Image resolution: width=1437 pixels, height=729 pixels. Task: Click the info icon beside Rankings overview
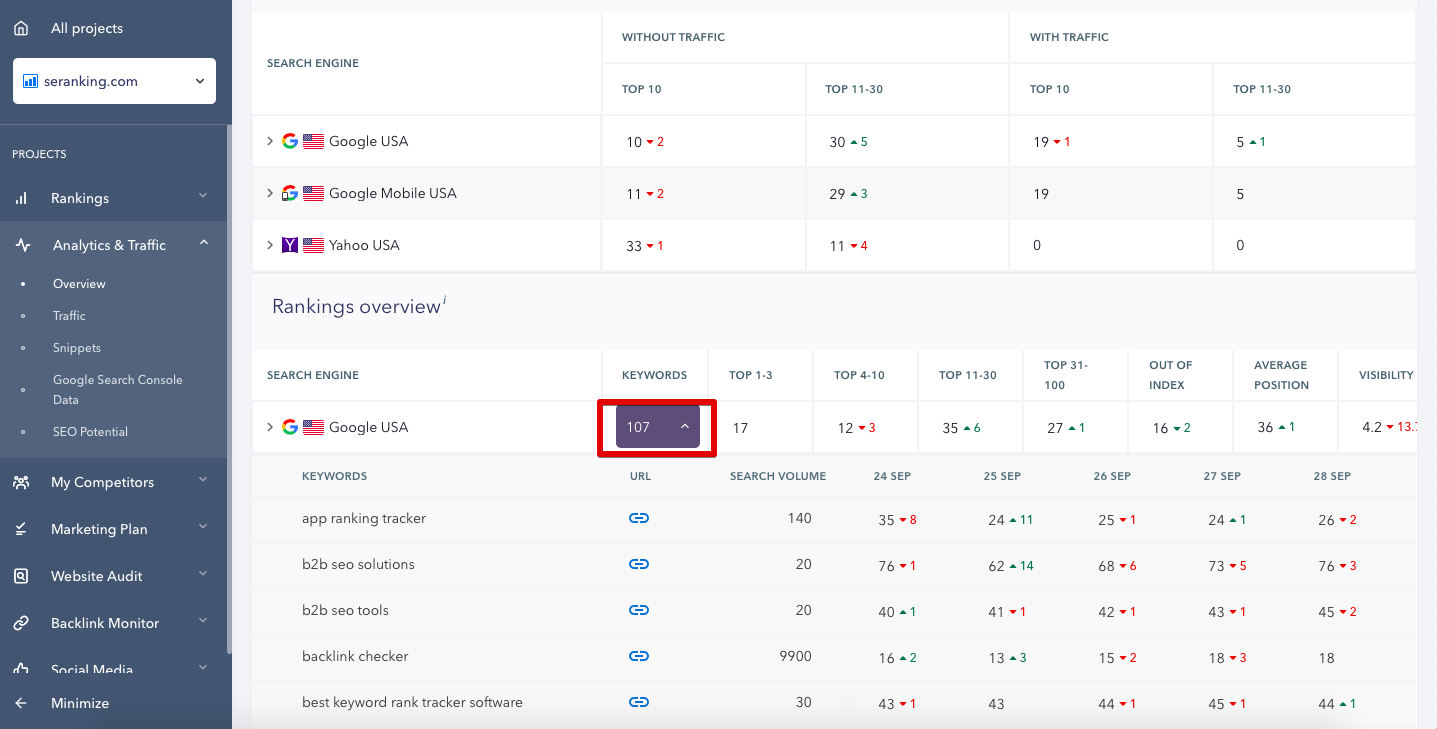(445, 301)
